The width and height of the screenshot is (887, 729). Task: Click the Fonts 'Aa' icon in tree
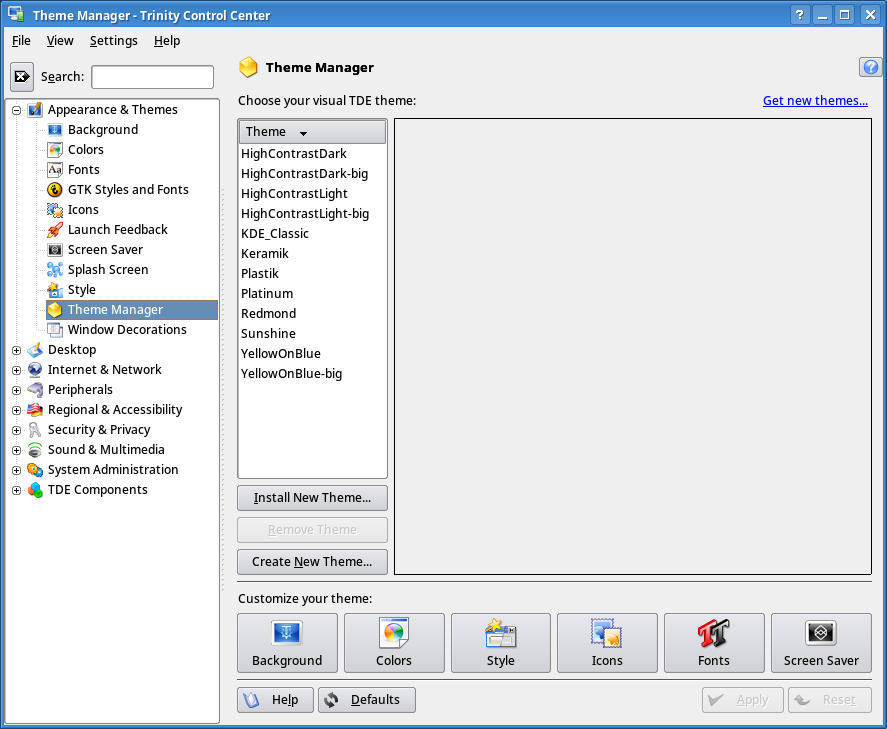point(55,170)
